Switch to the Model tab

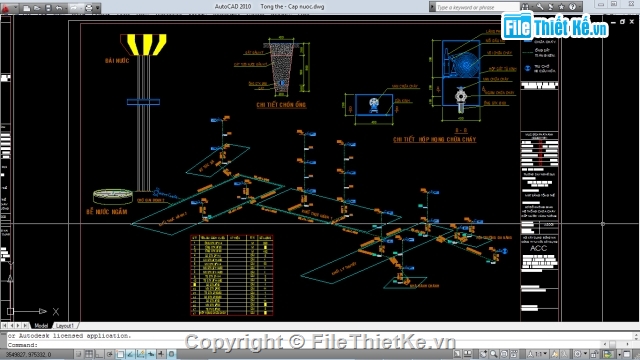pyautogui.click(x=41, y=326)
